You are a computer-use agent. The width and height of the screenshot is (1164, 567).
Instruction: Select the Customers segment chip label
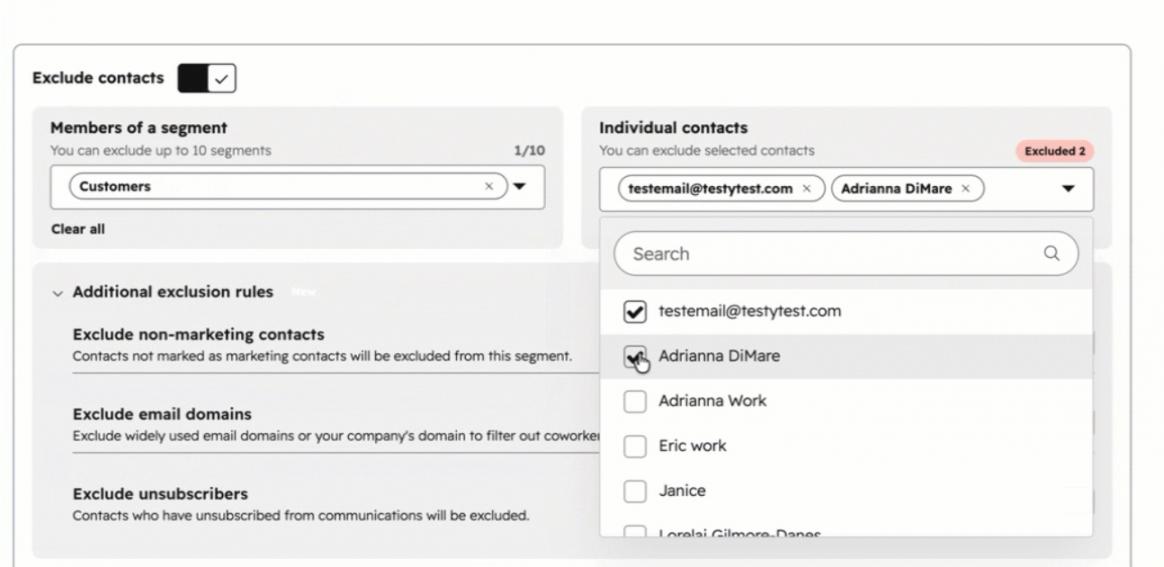[115, 186]
